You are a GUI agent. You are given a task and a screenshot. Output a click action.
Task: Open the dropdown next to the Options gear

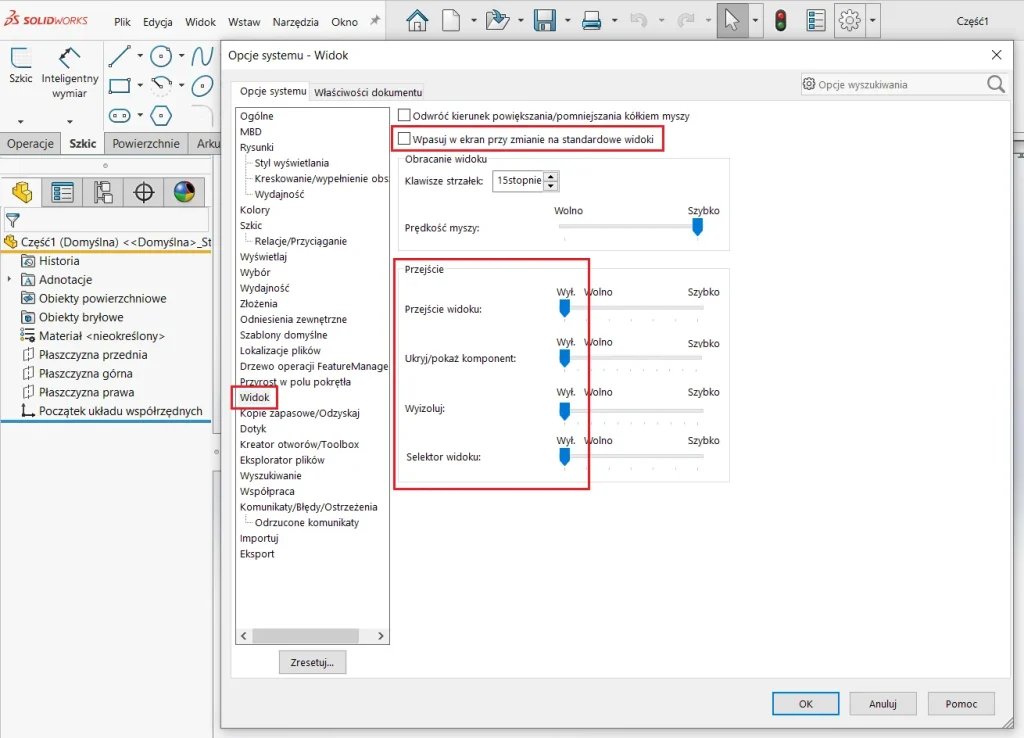[x=872, y=21]
